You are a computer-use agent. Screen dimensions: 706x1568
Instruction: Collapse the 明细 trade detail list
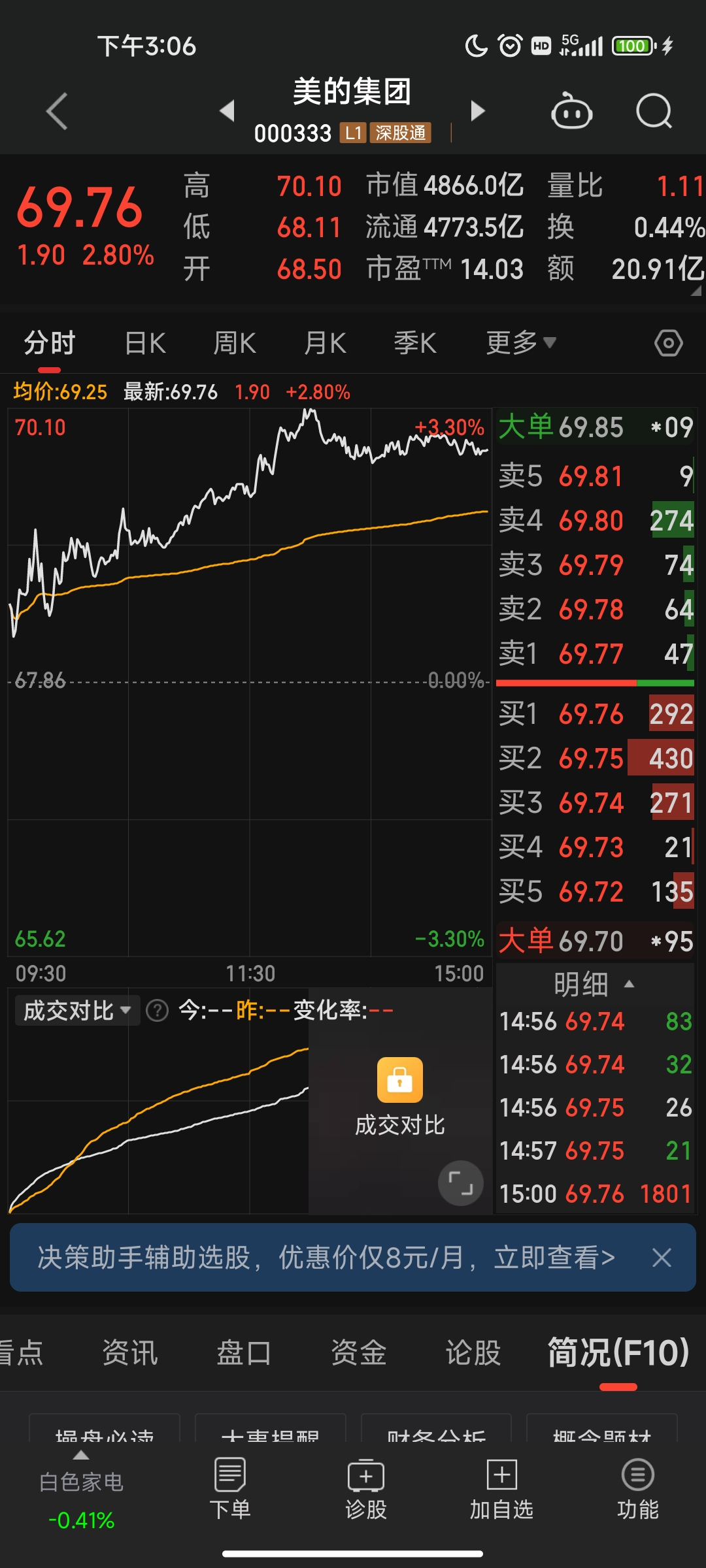(594, 984)
